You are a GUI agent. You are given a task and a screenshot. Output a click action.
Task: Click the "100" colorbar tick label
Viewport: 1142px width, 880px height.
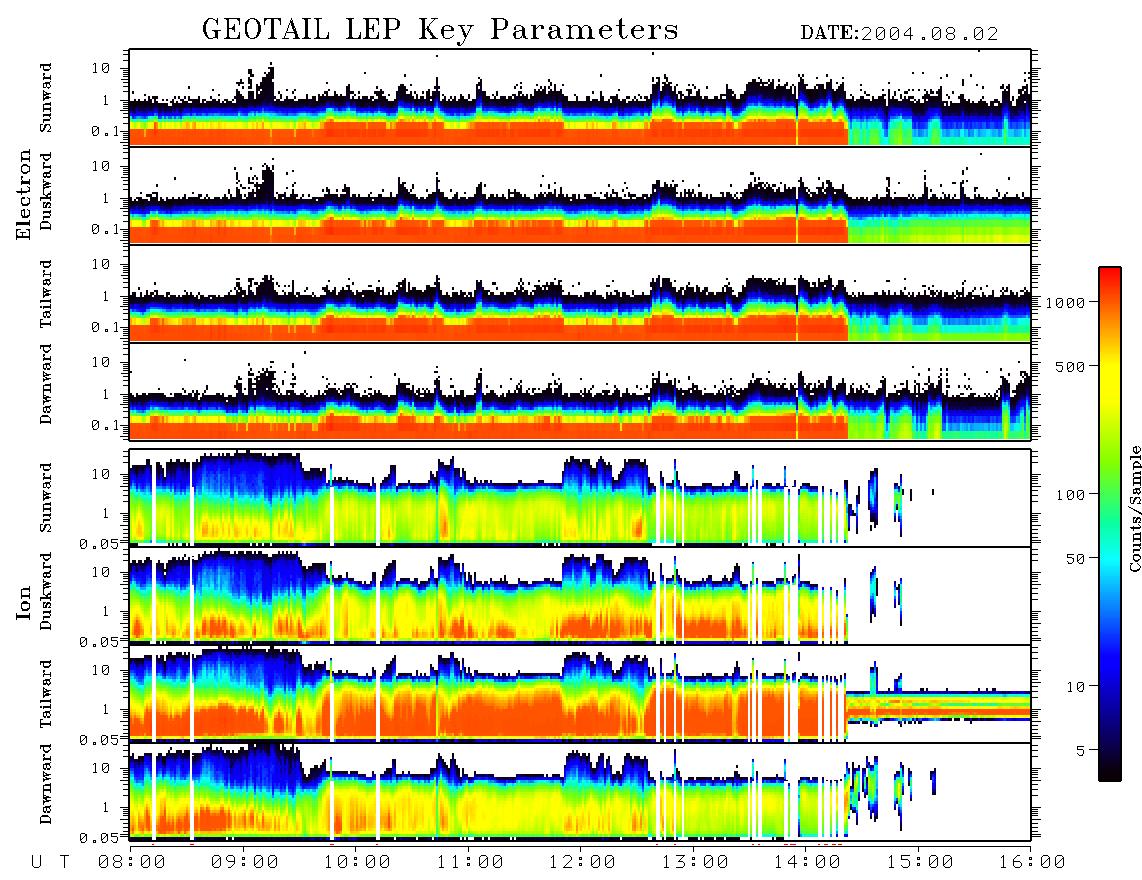[1071, 495]
